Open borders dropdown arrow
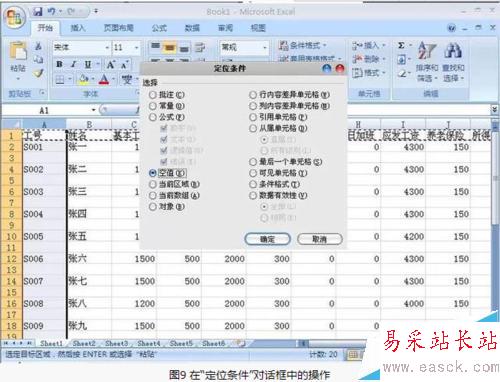Image resolution: width=500 pixels, height=382 pixels. point(70,79)
